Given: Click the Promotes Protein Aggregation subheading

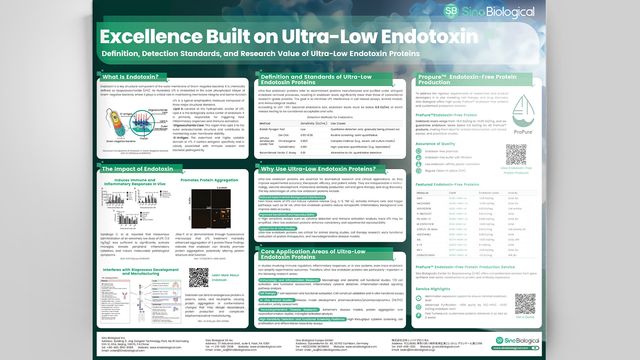Looking at the screenshot, I should click(209, 180).
